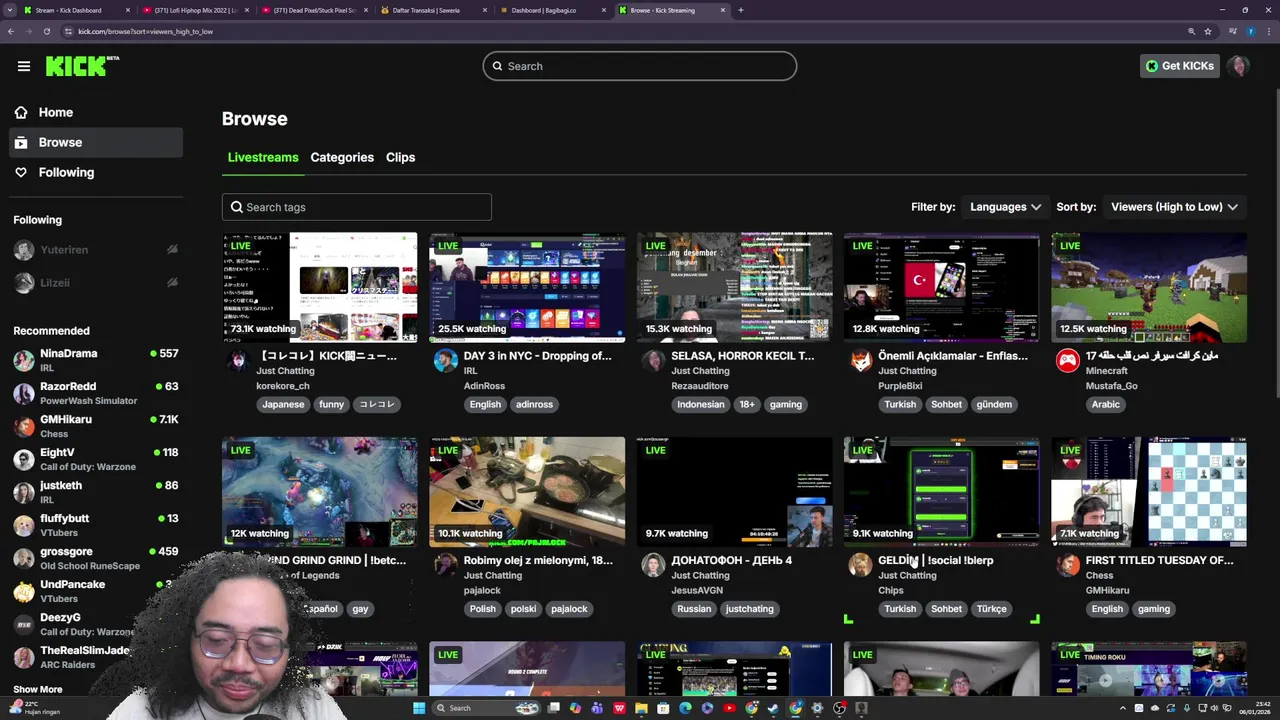
Task: Open SELASA, HORROR KECIL stream thumbnail
Action: (734, 288)
